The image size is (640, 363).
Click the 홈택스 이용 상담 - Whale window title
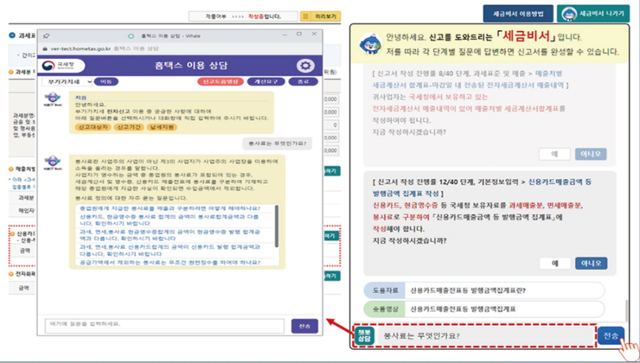tap(171, 36)
